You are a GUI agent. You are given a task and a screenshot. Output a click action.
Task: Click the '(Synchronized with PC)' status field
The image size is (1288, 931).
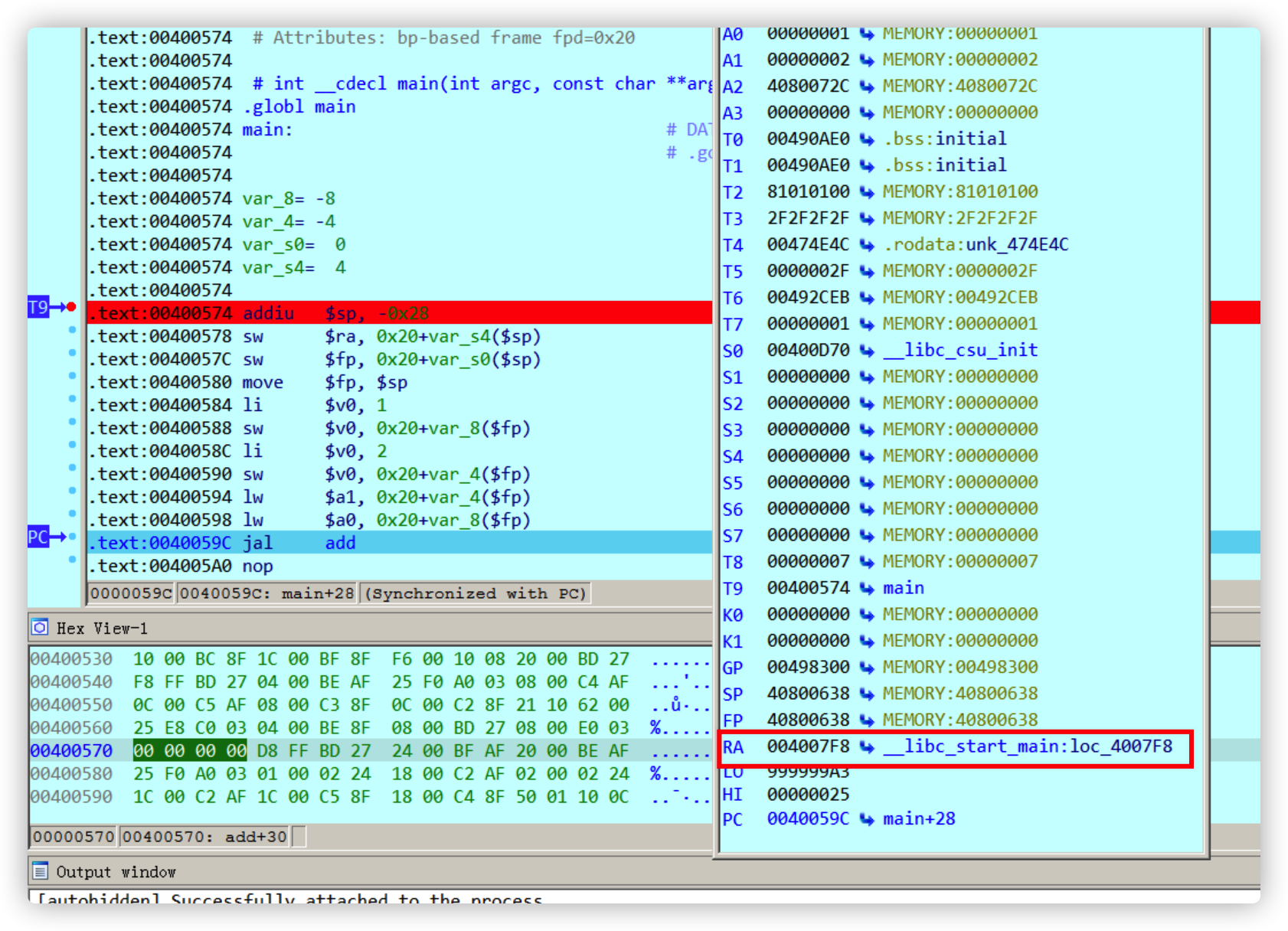tap(475, 593)
